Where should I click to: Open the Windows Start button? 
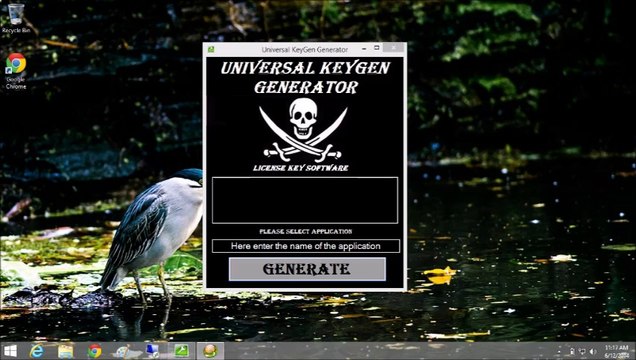point(10,351)
